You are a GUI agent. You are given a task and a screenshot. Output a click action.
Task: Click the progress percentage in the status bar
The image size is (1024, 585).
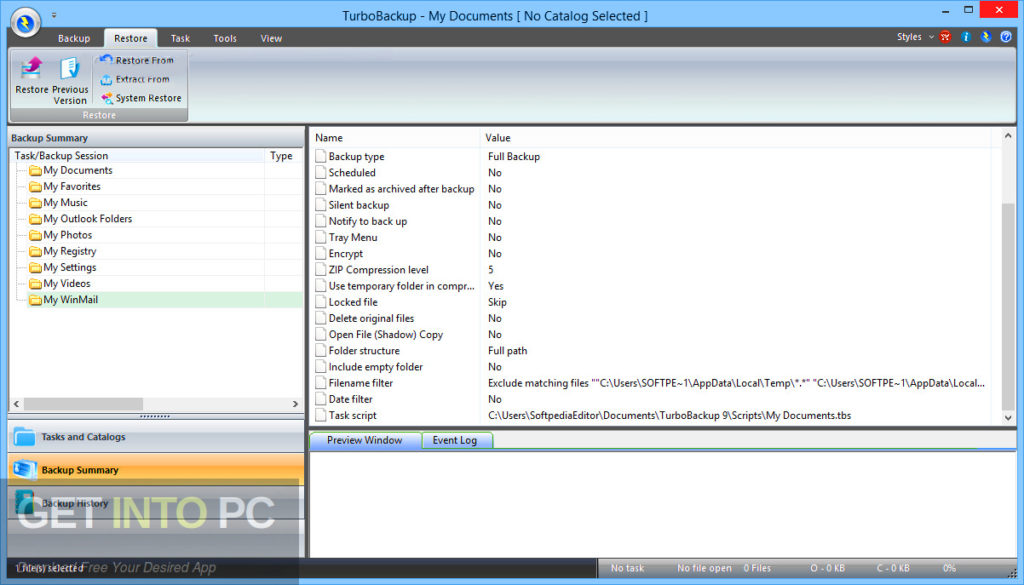[x=948, y=567]
